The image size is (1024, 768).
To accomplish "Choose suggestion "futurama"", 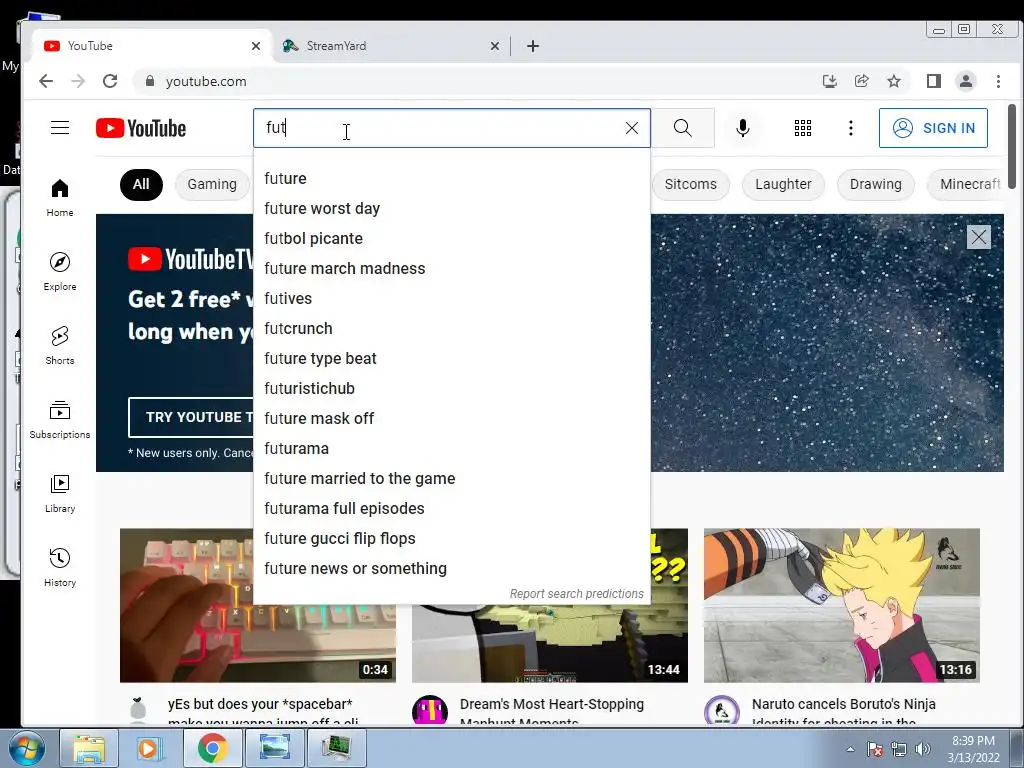I will click(x=452, y=449).
